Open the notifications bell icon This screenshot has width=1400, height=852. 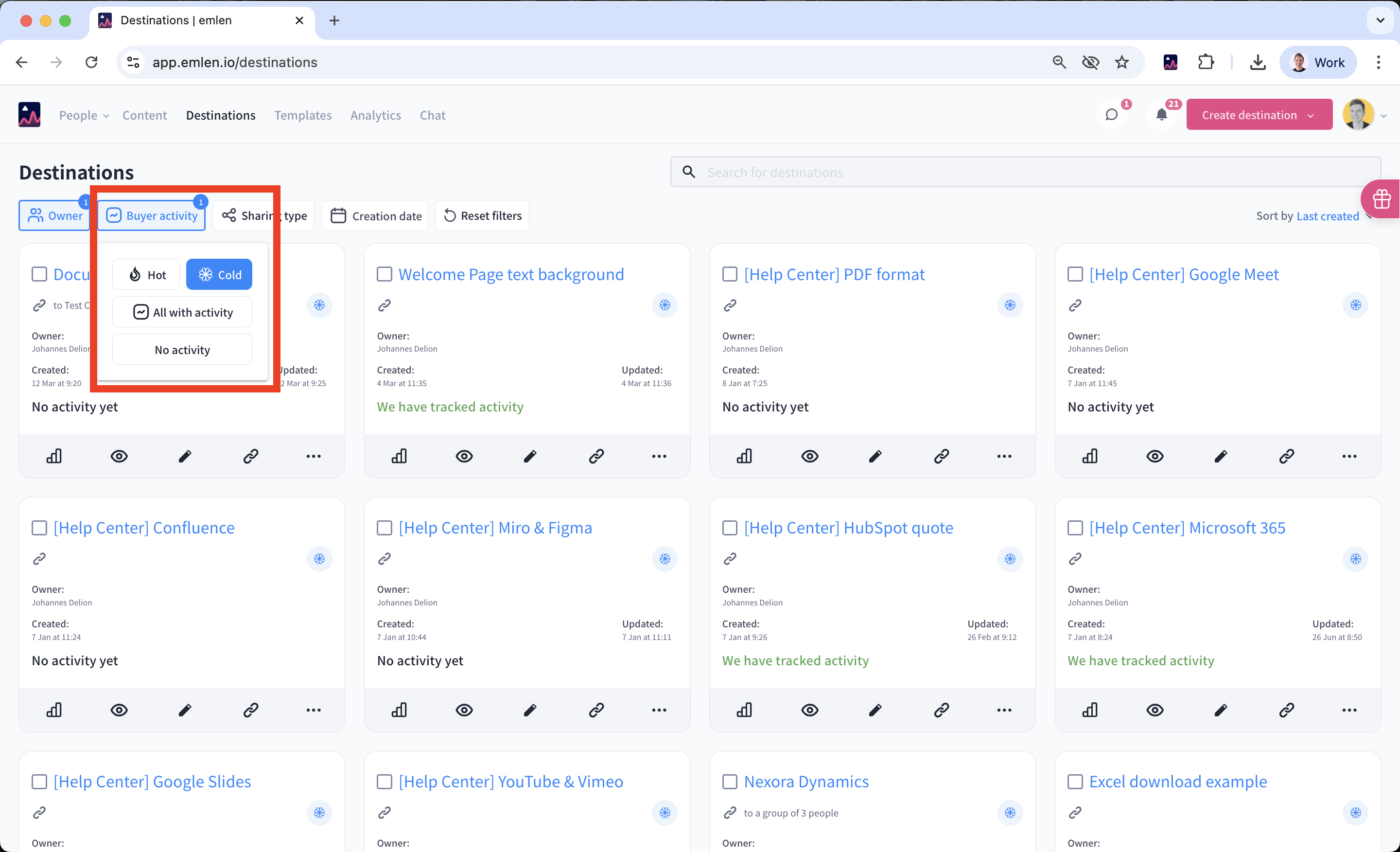[1161, 115]
